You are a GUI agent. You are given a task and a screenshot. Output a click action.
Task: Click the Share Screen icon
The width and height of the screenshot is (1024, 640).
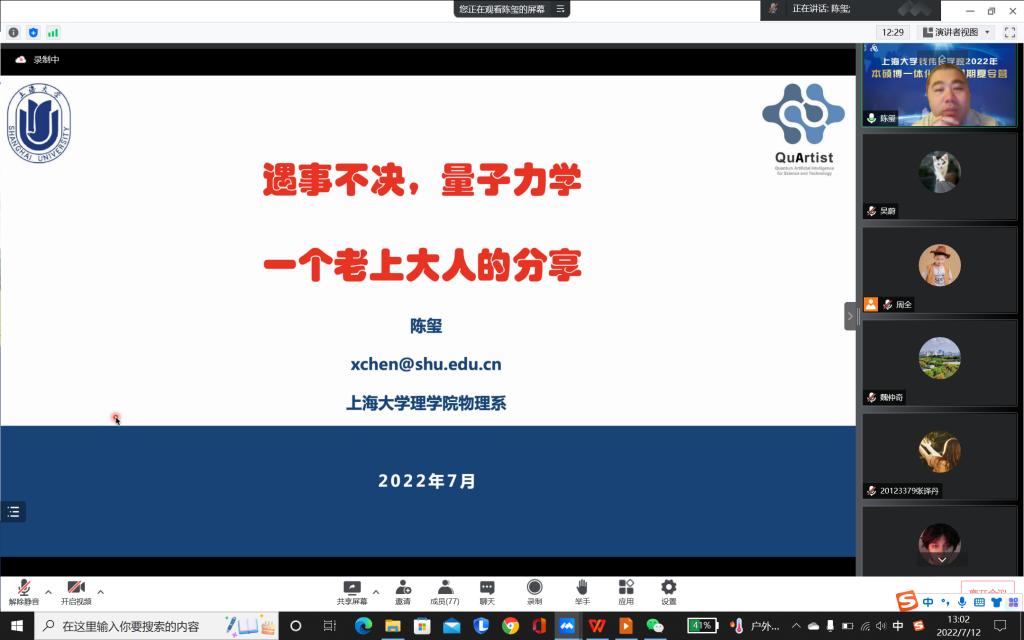coord(351,590)
